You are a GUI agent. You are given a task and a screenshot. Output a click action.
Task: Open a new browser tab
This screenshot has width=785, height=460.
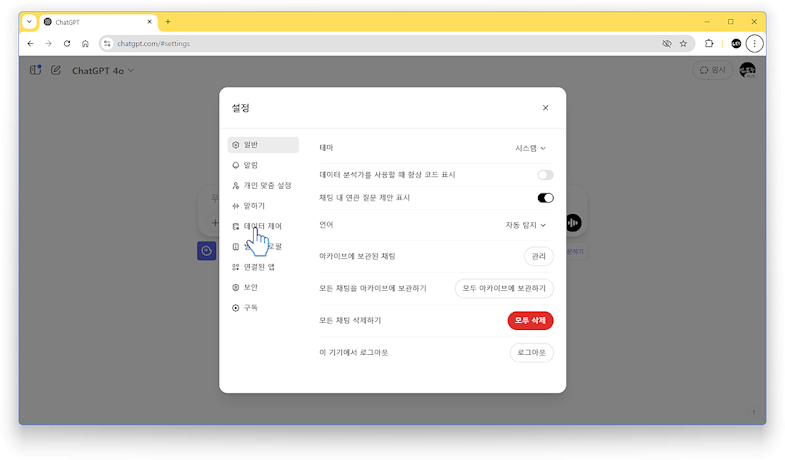point(168,22)
